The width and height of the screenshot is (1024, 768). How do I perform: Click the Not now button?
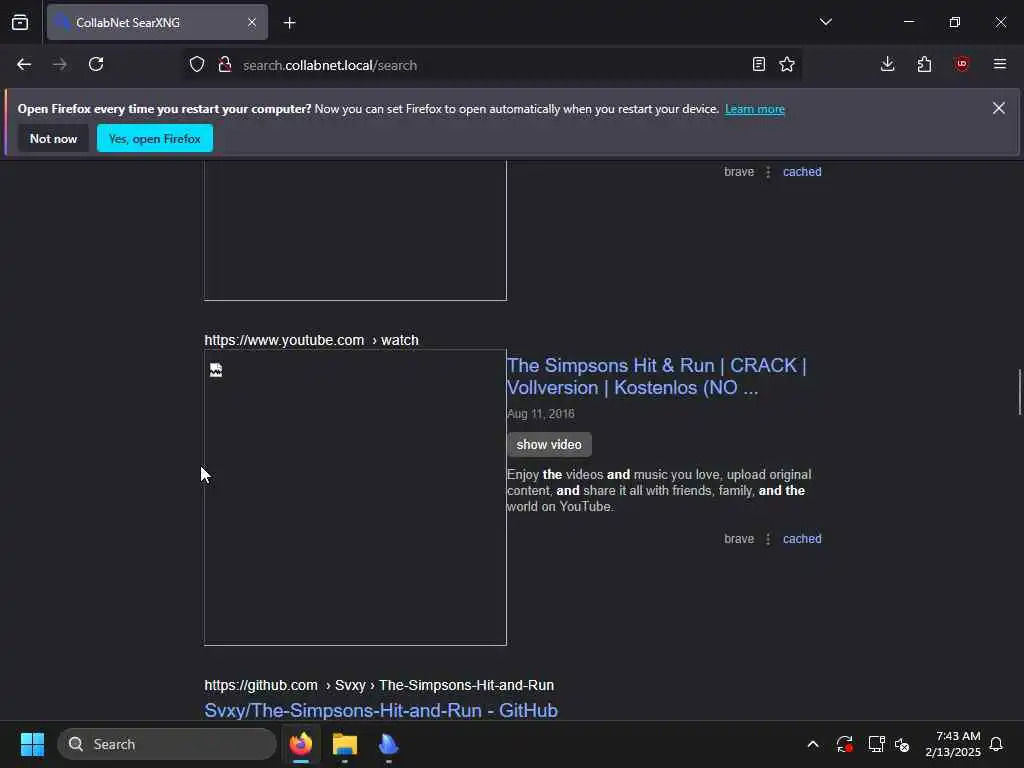pos(53,138)
